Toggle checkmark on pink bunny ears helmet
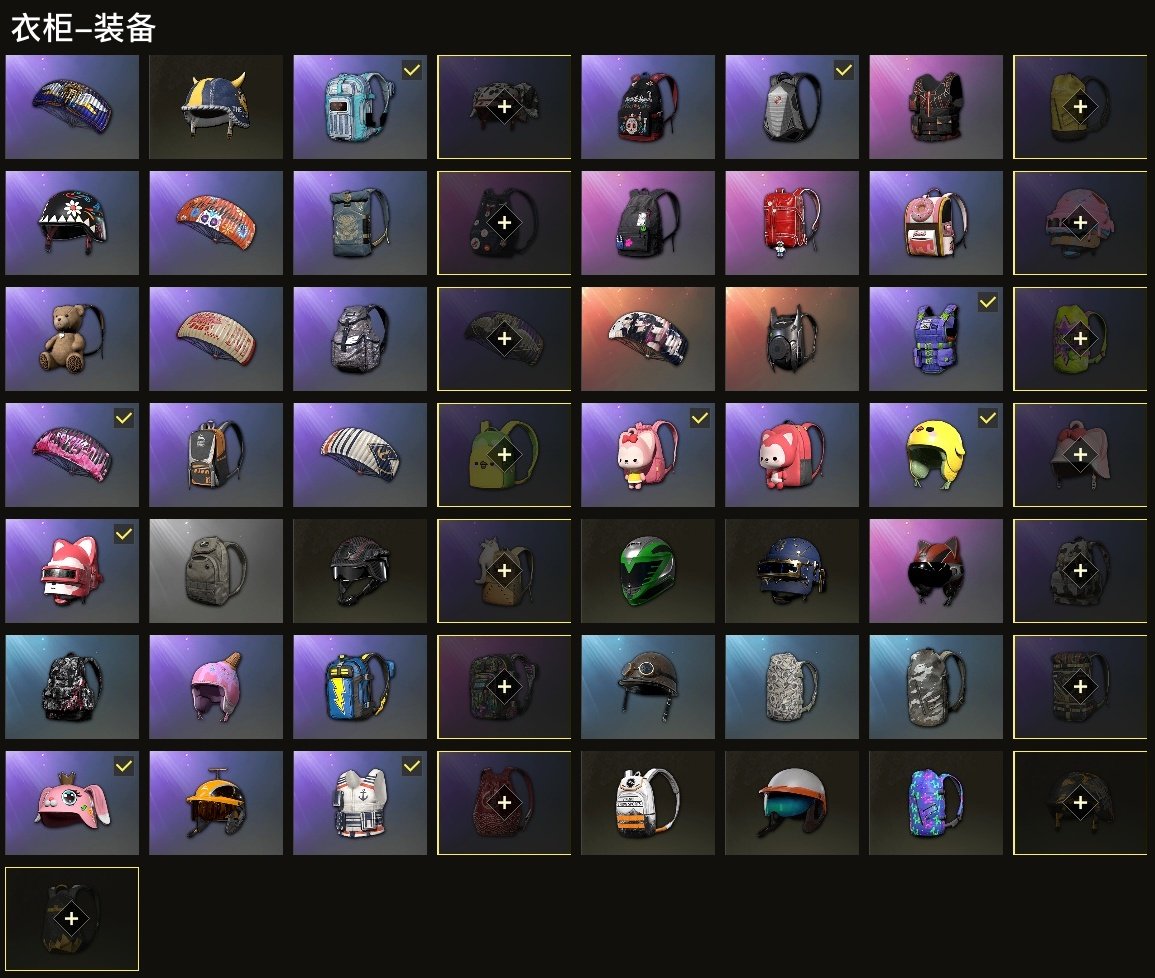 click(x=124, y=766)
